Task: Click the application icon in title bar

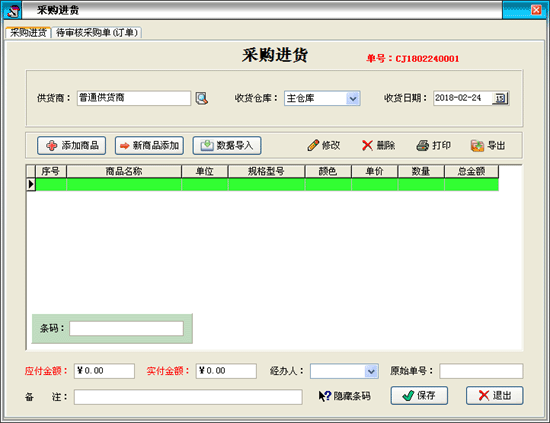Action: [13, 11]
